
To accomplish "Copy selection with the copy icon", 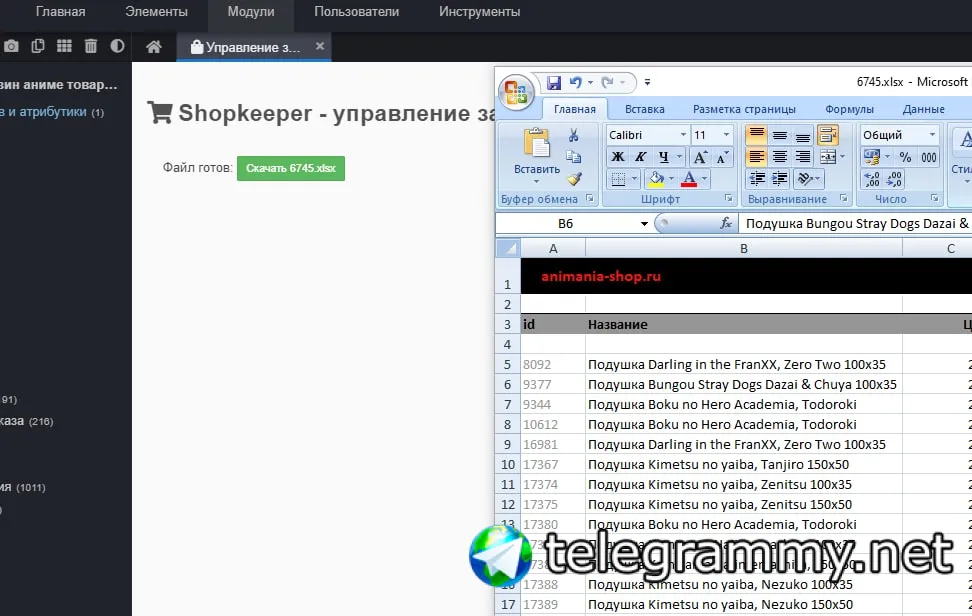I will click(573, 157).
